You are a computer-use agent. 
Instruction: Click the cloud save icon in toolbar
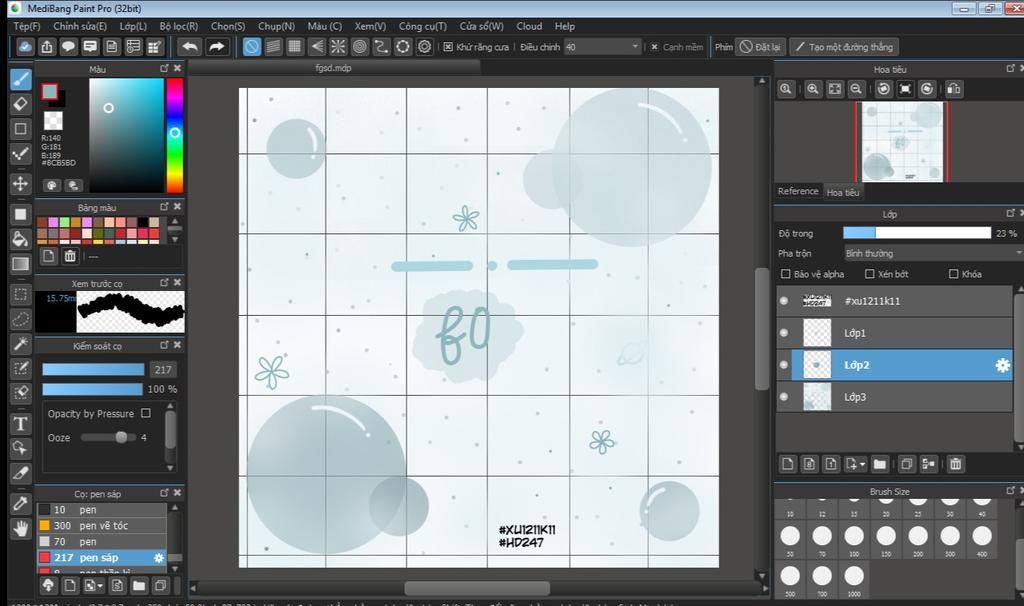click(25, 47)
